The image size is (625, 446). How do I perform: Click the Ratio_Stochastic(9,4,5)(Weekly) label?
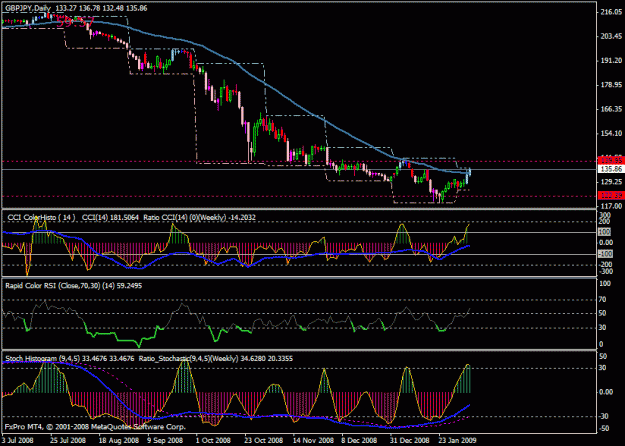[x=188, y=358]
